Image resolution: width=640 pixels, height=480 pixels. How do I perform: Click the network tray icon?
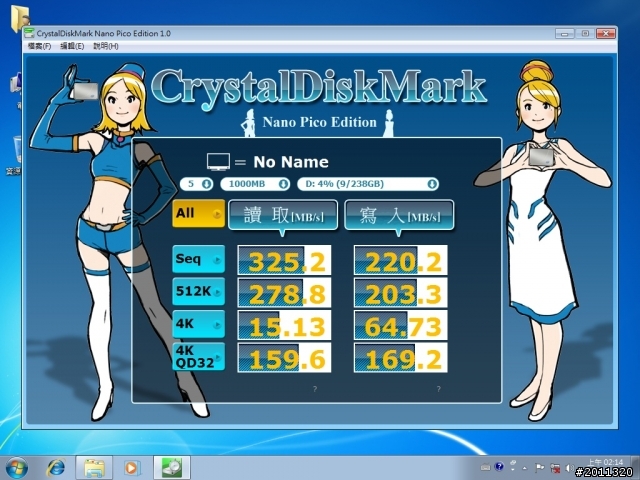pyautogui.click(x=555, y=467)
